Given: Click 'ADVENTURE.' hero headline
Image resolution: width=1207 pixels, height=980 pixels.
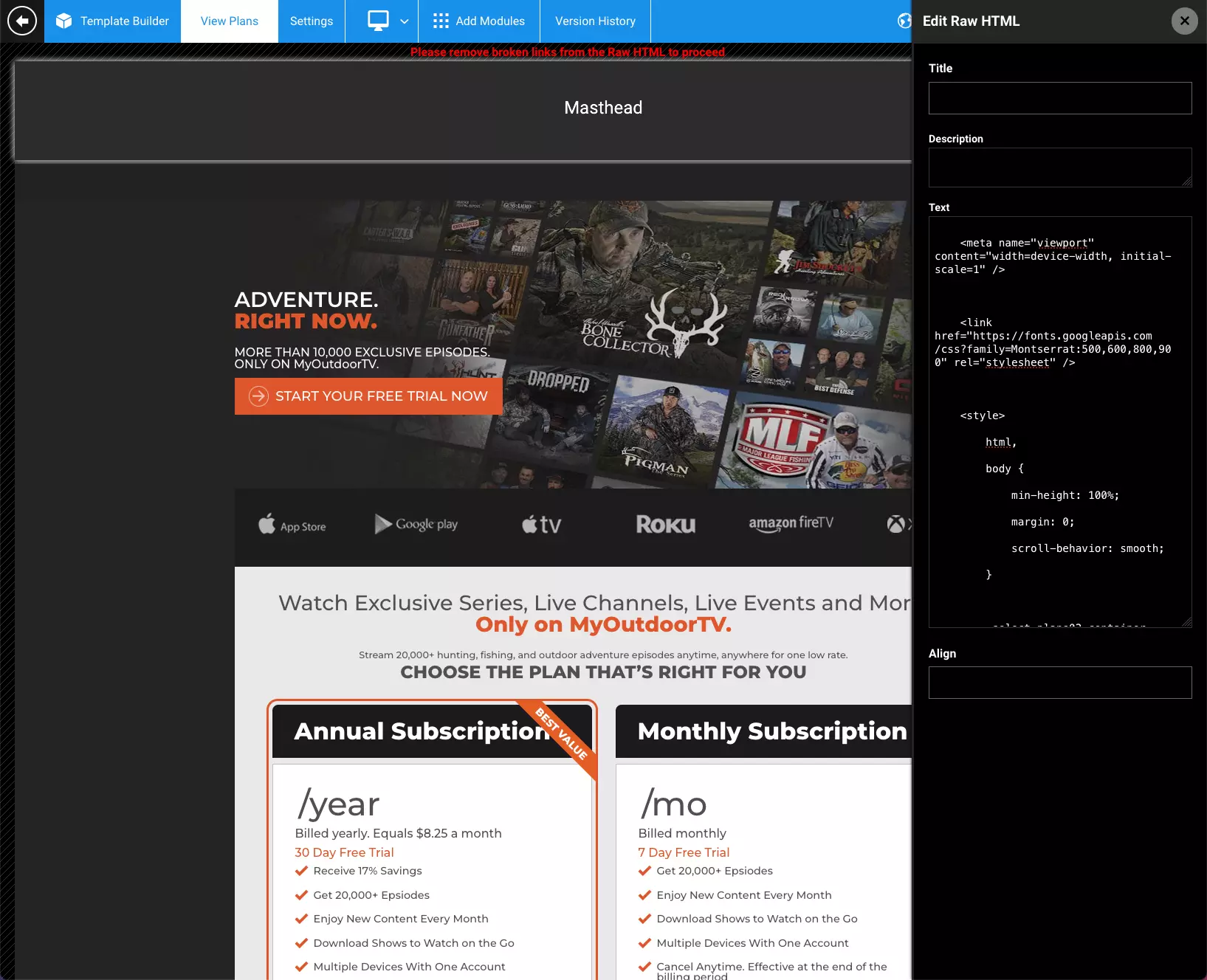Looking at the screenshot, I should (306, 300).
